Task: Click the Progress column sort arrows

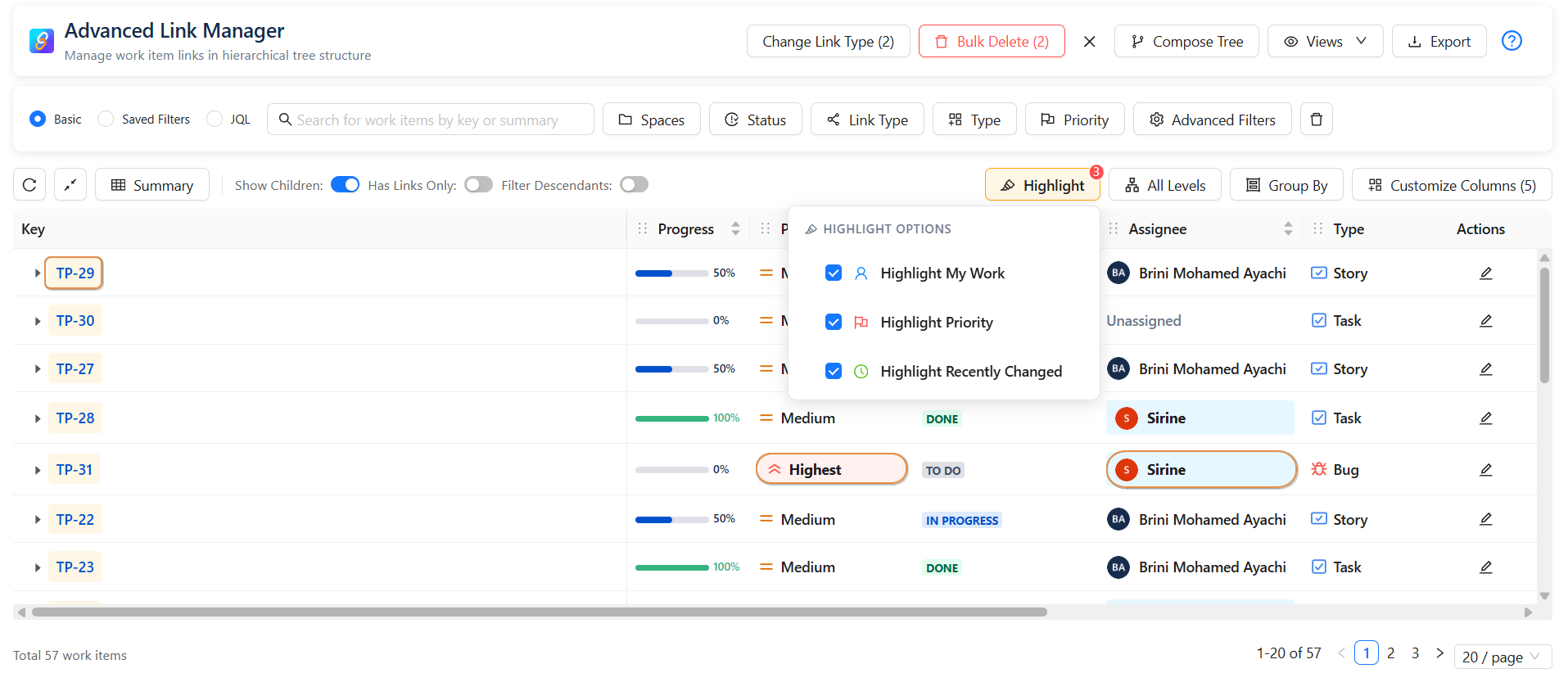Action: pyautogui.click(x=735, y=229)
